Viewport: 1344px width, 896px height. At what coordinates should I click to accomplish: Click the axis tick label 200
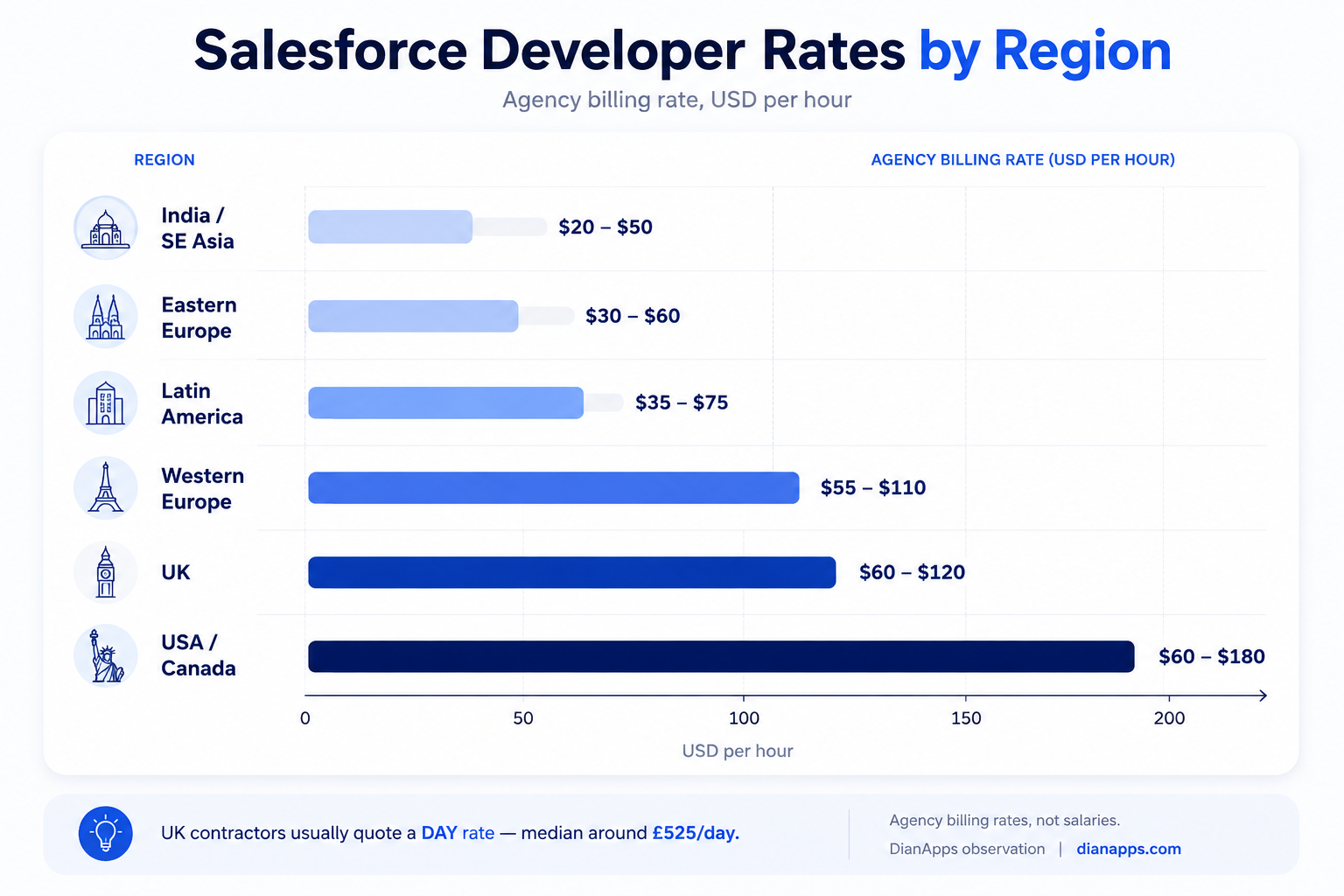(1169, 718)
